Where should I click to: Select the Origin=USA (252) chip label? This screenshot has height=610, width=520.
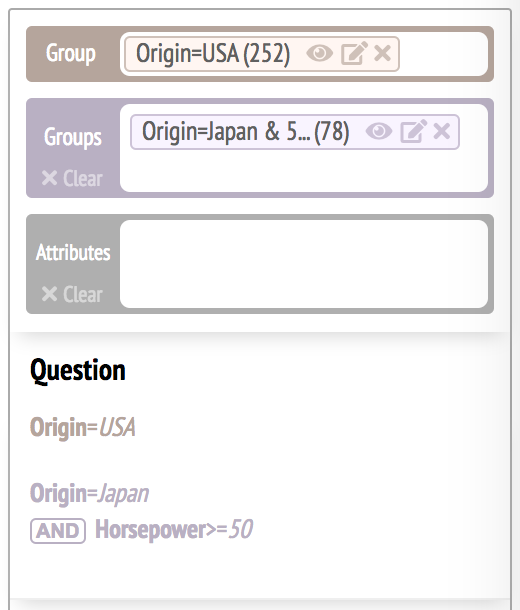213,53
